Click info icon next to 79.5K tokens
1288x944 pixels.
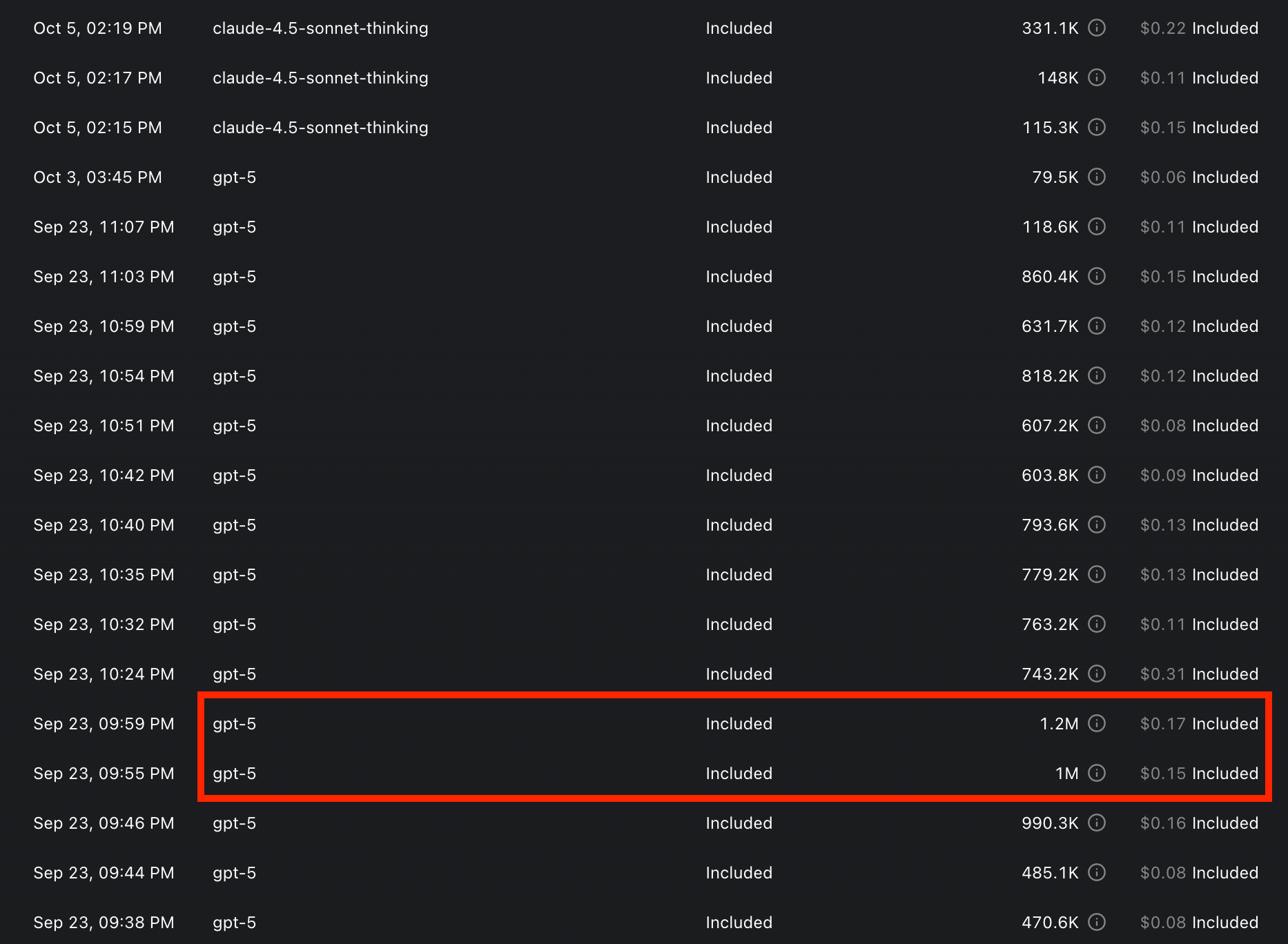(1097, 177)
